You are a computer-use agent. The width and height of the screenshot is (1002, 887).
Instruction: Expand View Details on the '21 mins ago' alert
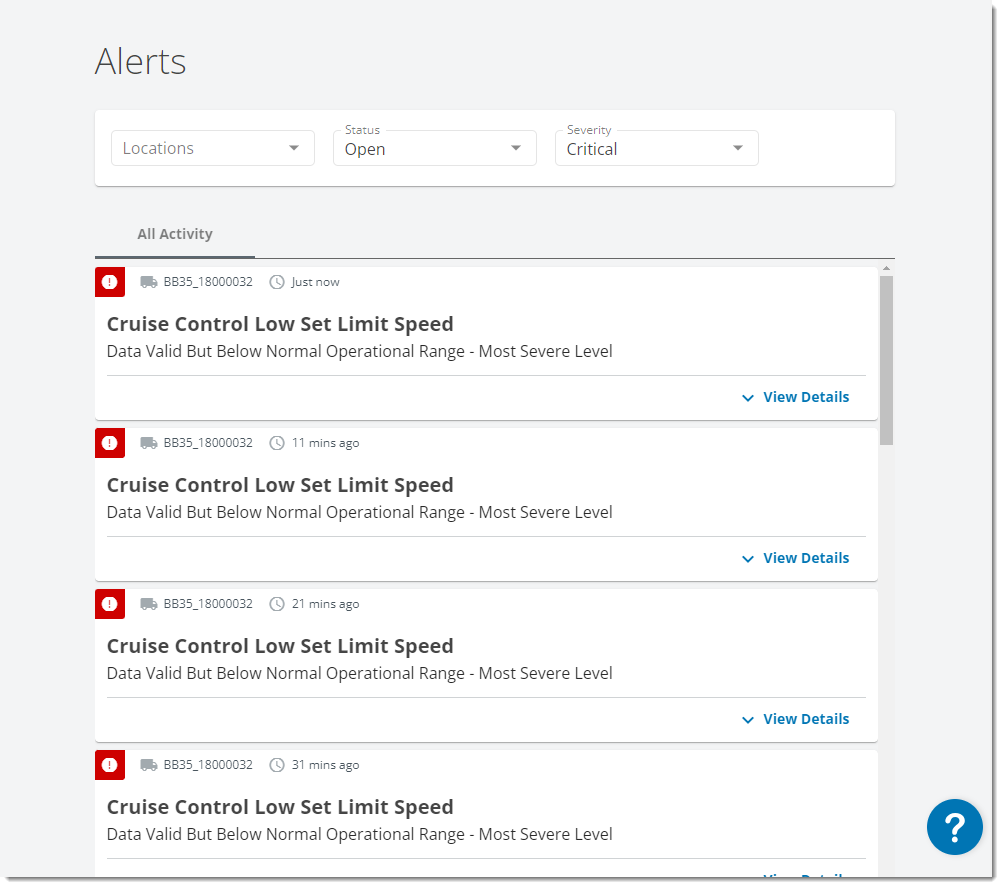pos(796,719)
